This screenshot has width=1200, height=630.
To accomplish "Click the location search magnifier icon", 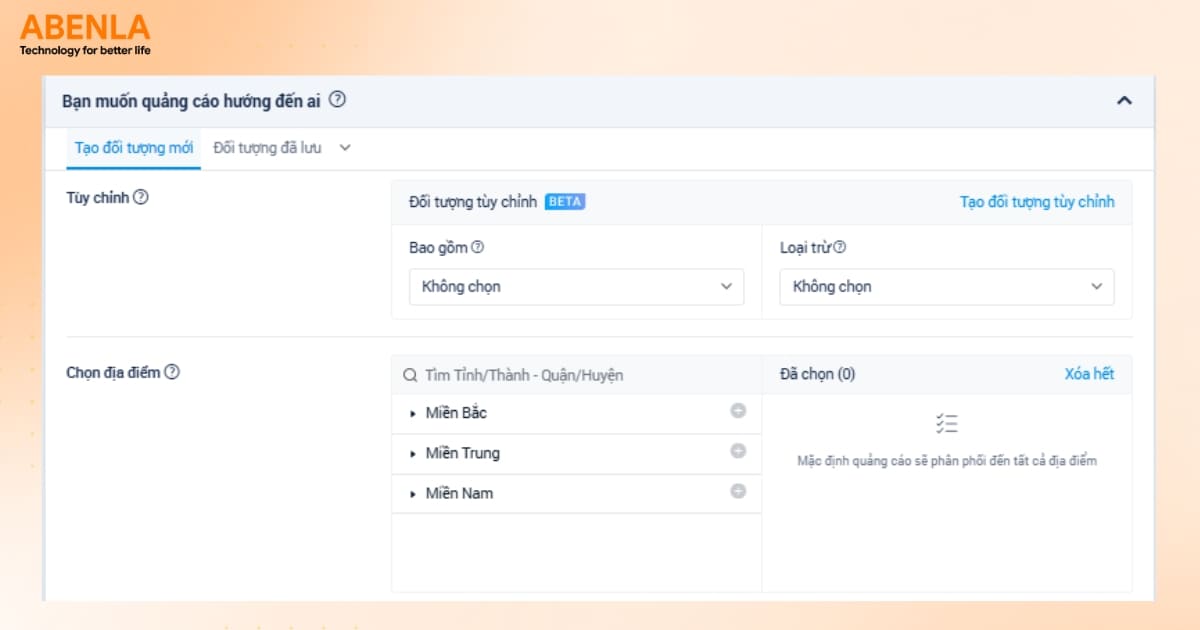I will coord(410,375).
